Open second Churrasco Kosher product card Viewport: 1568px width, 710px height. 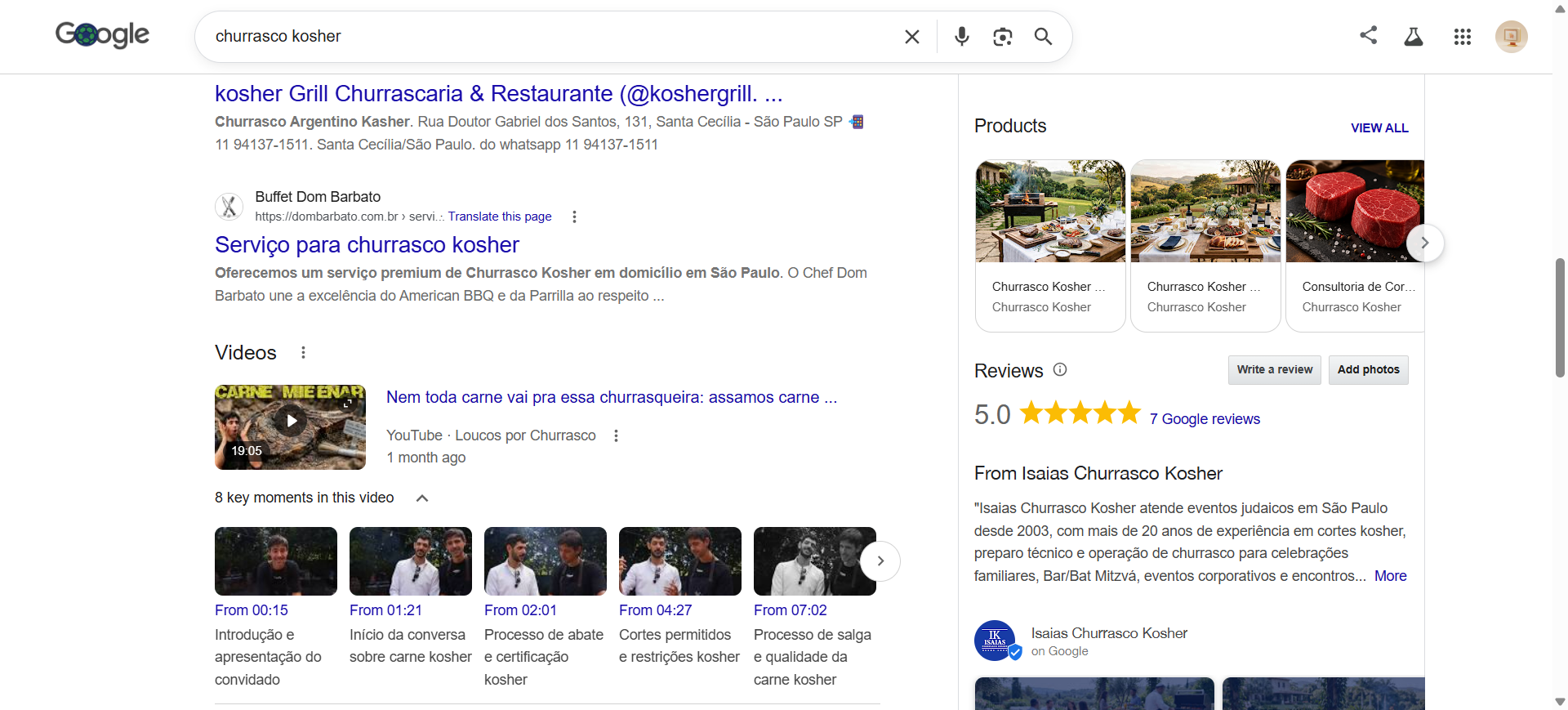[x=1205, y=245]
